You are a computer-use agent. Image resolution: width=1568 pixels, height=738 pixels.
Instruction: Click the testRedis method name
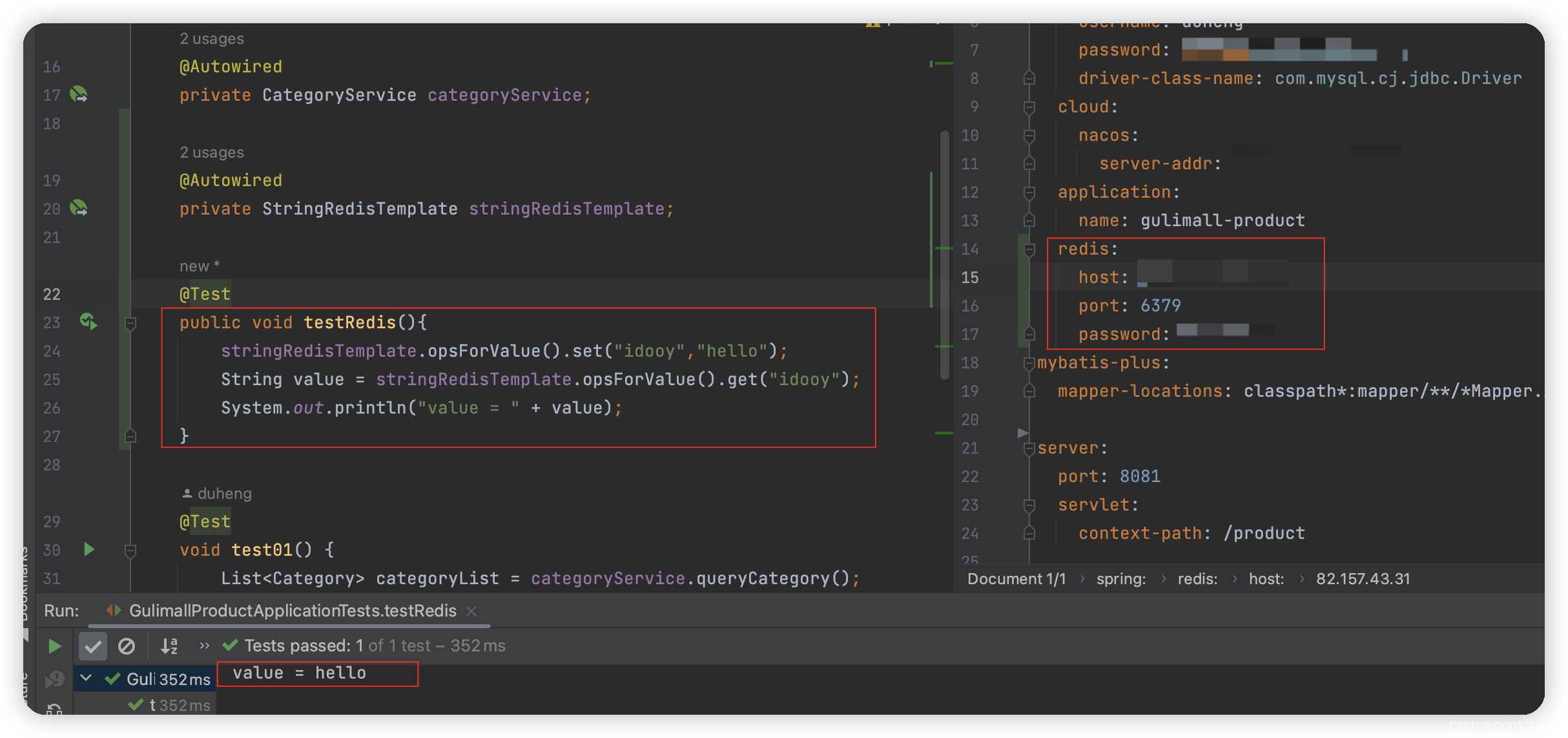coord(349,322)
